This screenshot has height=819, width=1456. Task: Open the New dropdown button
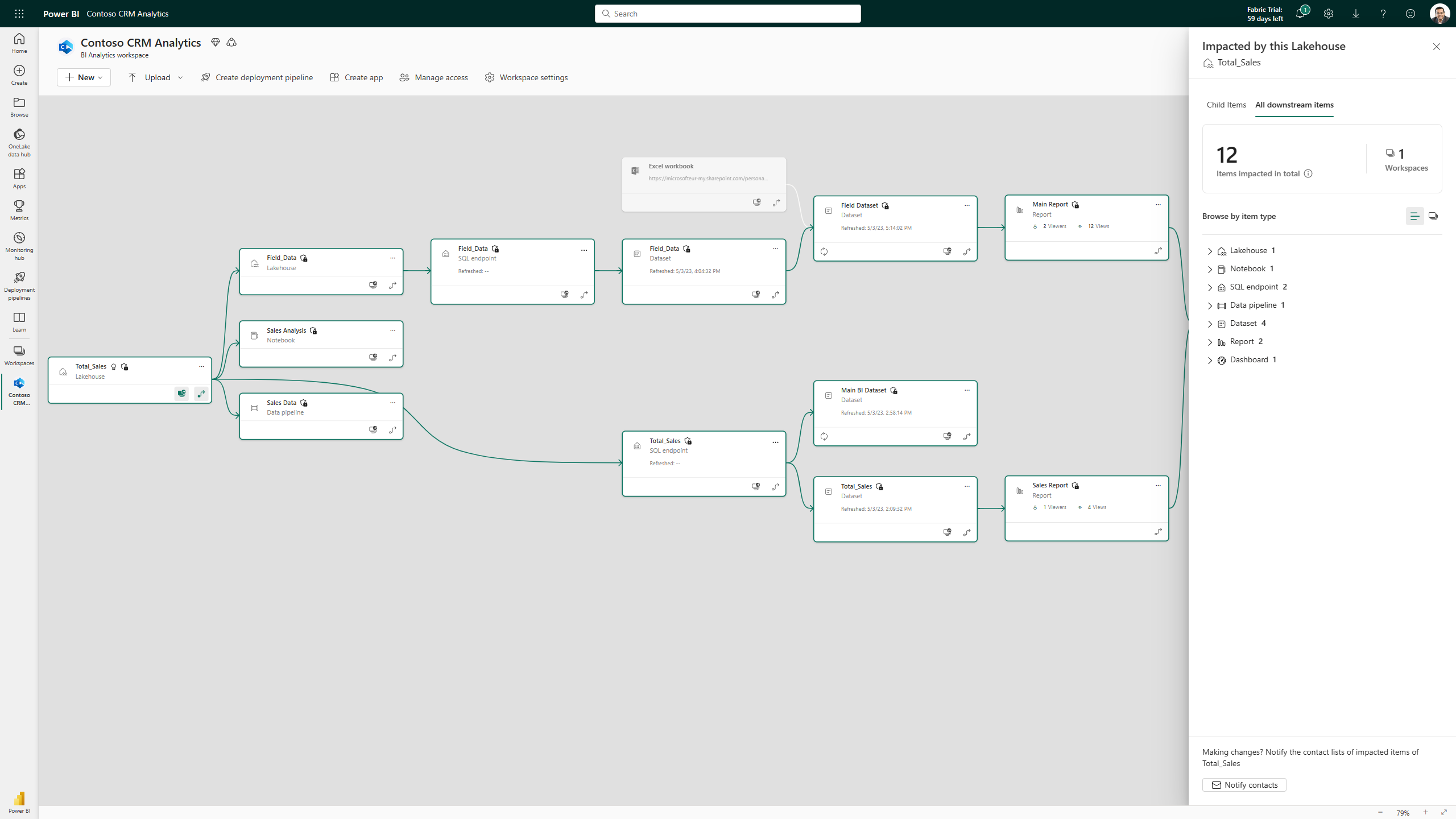pos(84,77)
